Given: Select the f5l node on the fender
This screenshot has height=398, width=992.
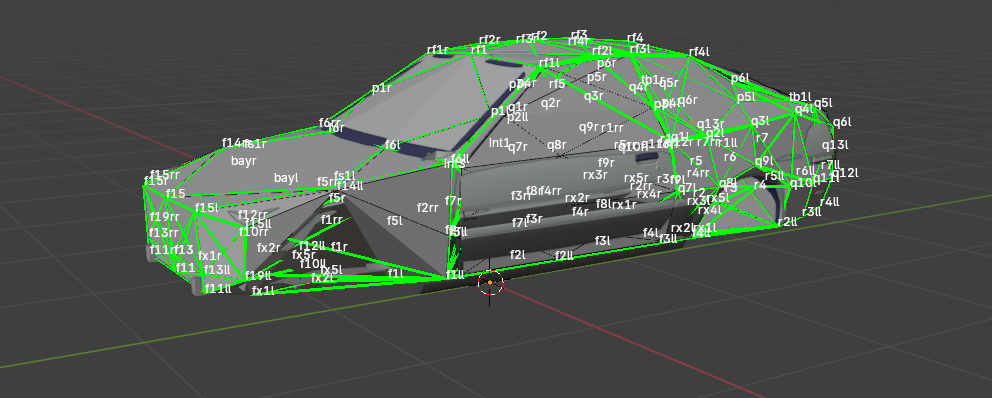Looking at the screenshot, I should [x=394, y=220].
